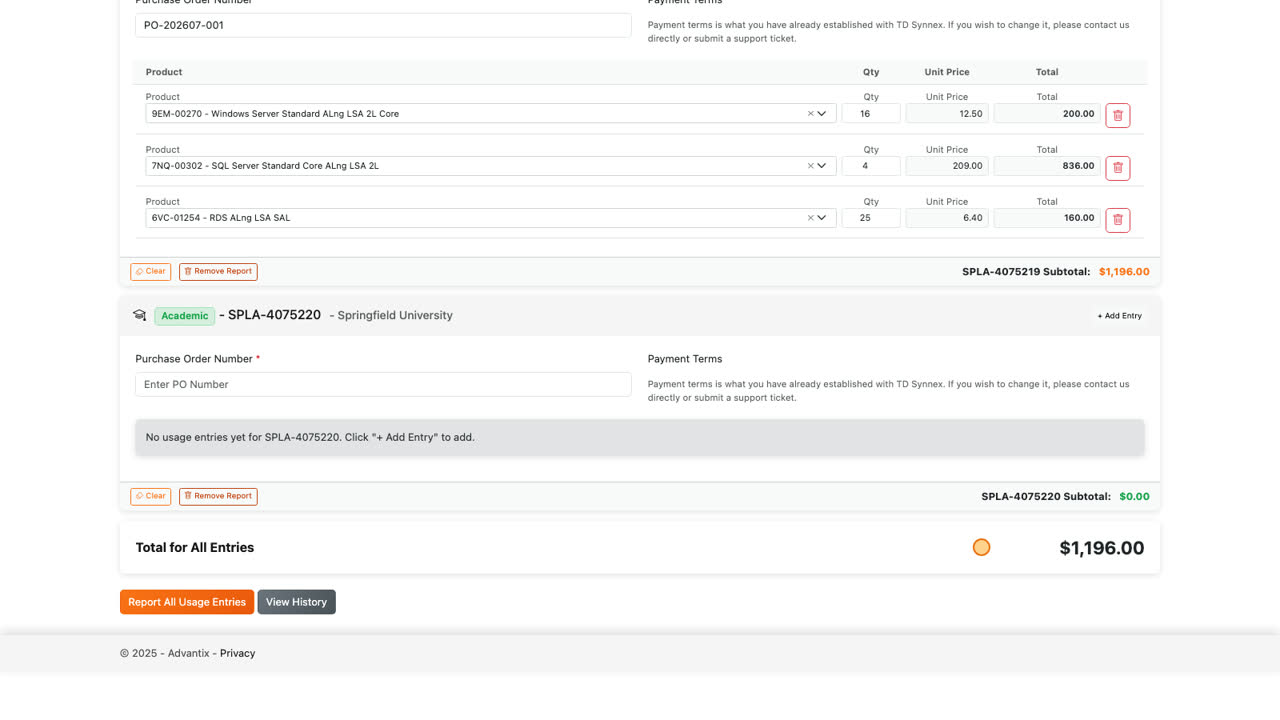Open the SQL Server Standard Core dropdown
Screen dimensions: 1280x720
tap(822, 166)
